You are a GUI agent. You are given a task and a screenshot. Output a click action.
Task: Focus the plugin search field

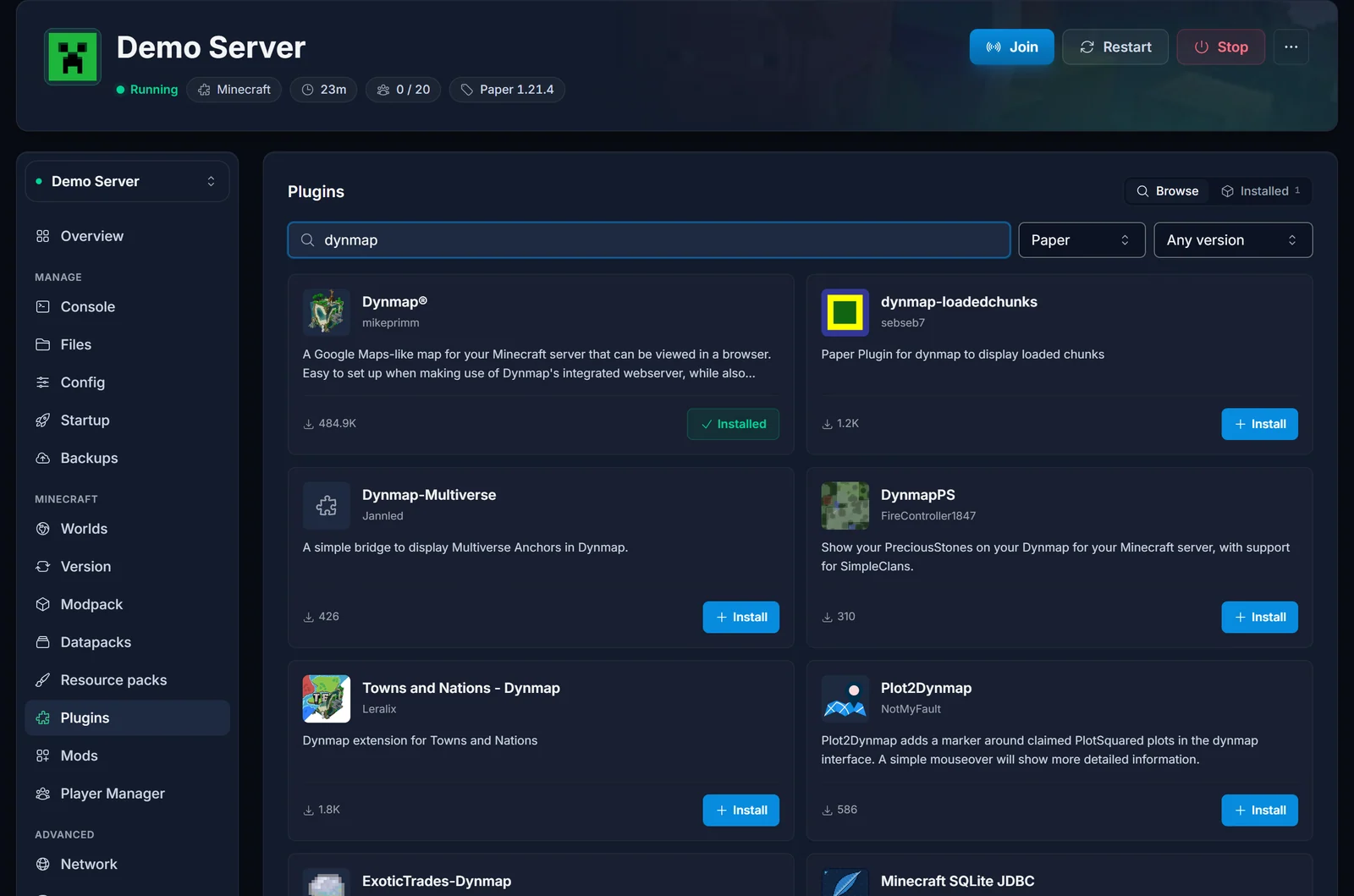pyautogui.click(x=649, y=240)
